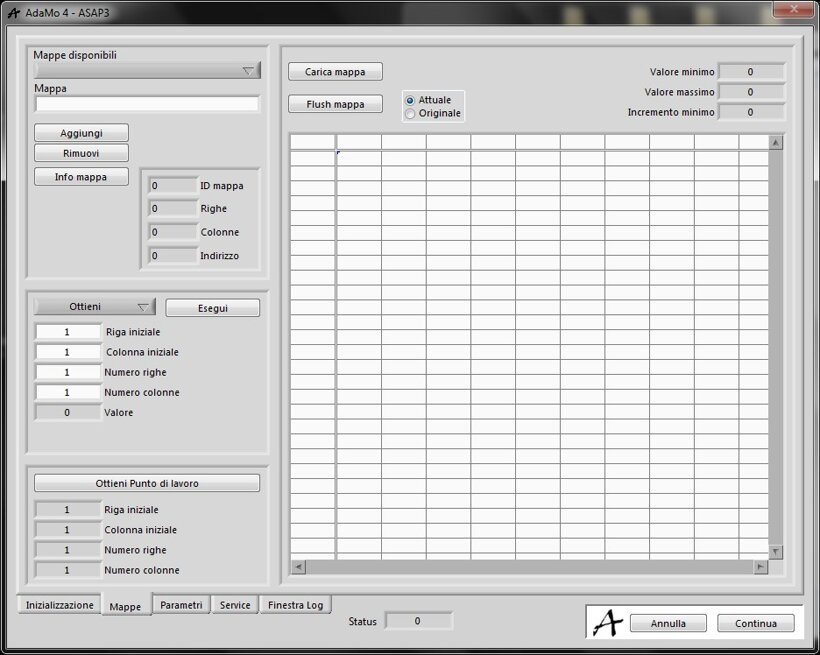The height and width of the screenshot is (655, 820).
Task: Click the Riga iniziale field under Ottieni
Action: [68, 332]
